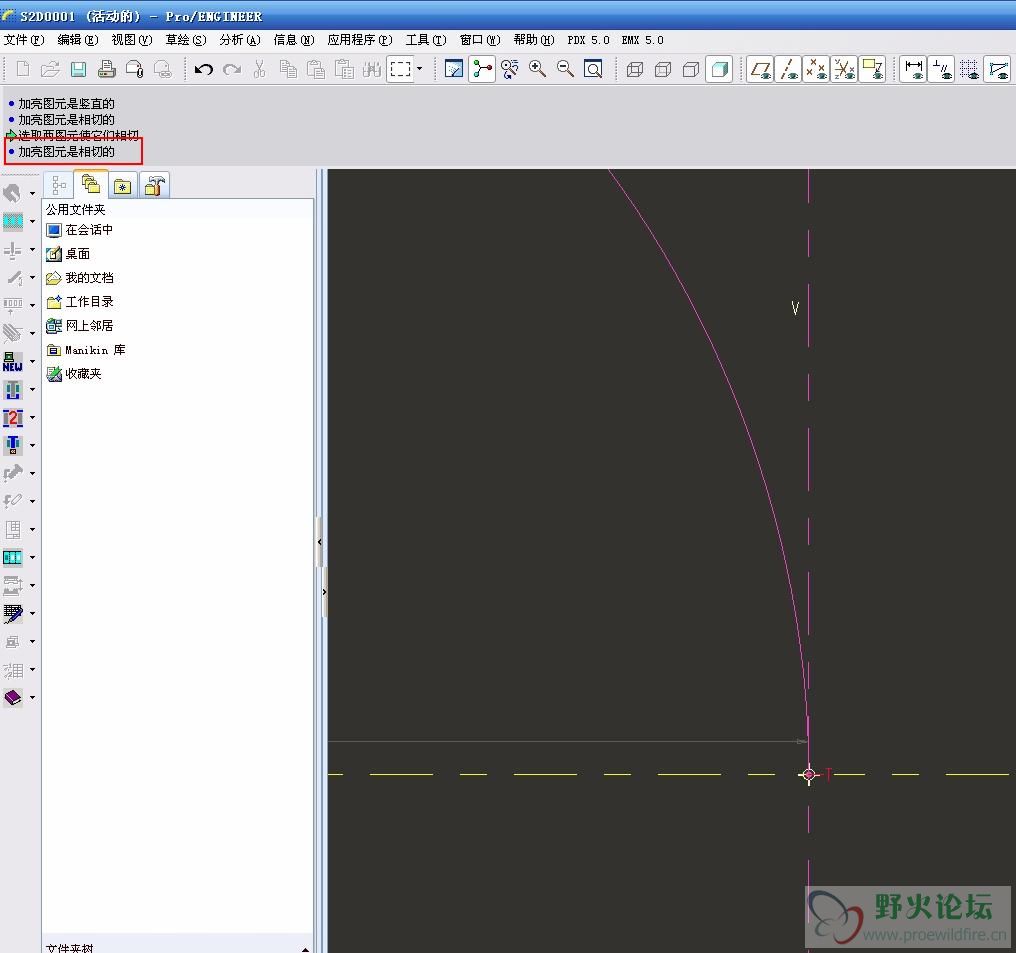Open the 文件 (File) menu
This screenshot has width=1016, height=953.
tap(24, 40)
